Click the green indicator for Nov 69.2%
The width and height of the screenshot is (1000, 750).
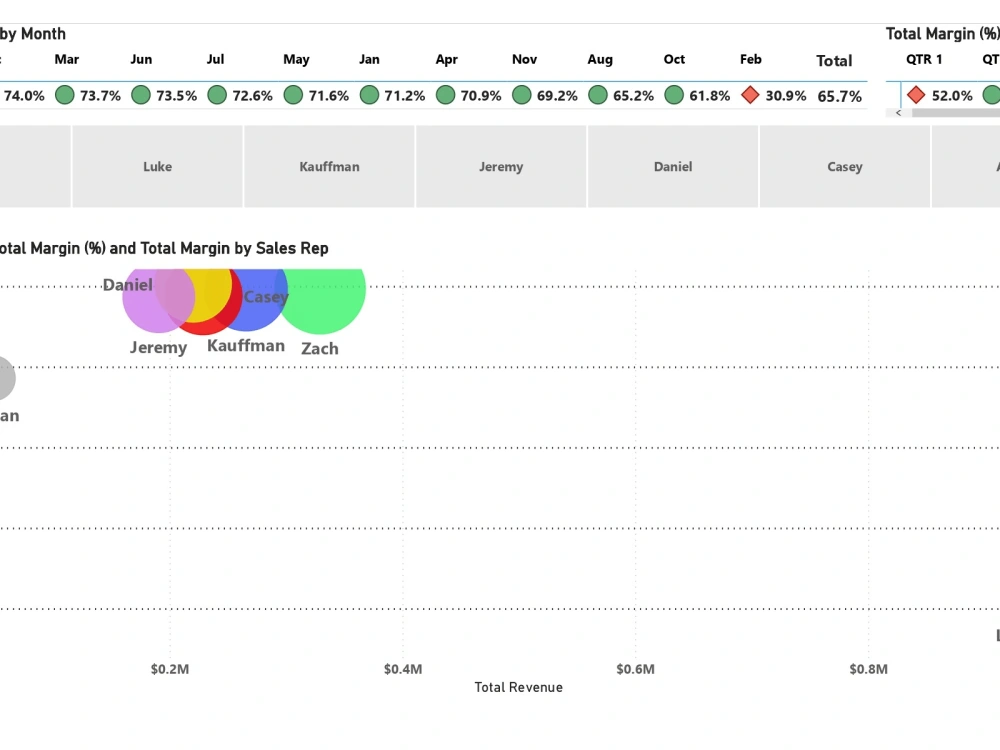(x=522, y=95)
